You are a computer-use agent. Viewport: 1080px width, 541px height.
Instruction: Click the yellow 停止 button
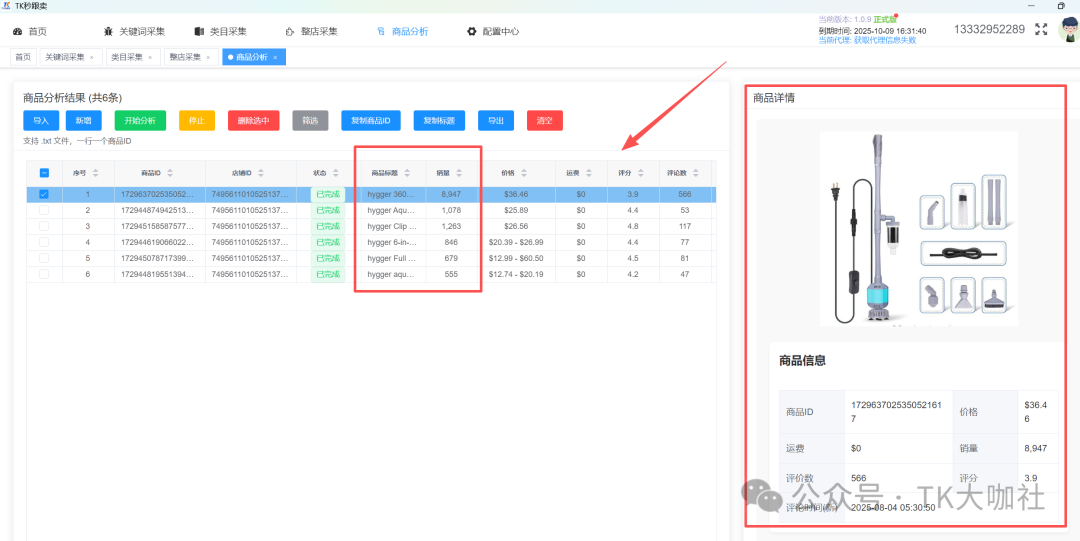click(197, 121)
